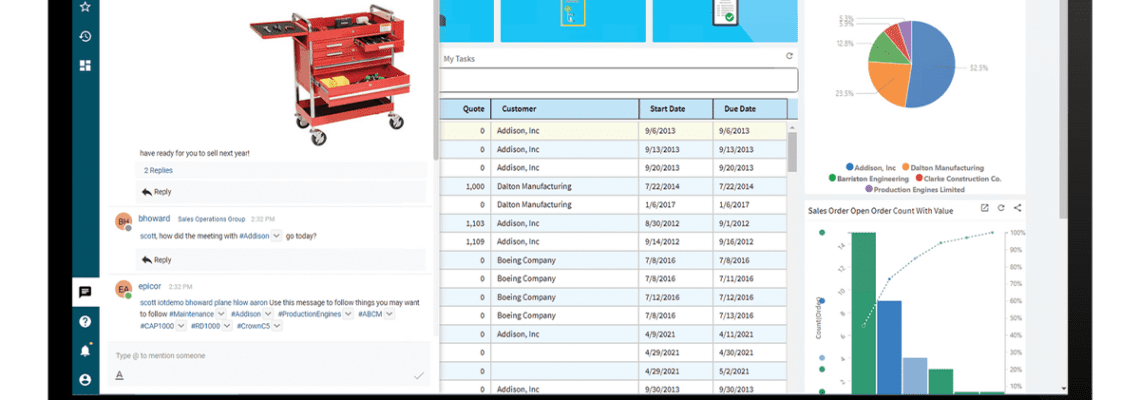1140x400 pixels.
Task: Toggle the Clarke Construction Co. legend entry
Action: 958,178
